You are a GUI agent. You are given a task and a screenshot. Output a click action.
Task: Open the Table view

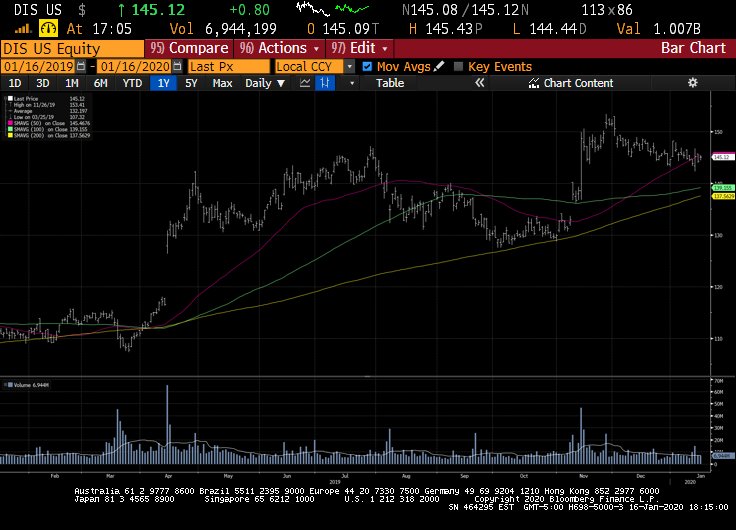[390, 83]
